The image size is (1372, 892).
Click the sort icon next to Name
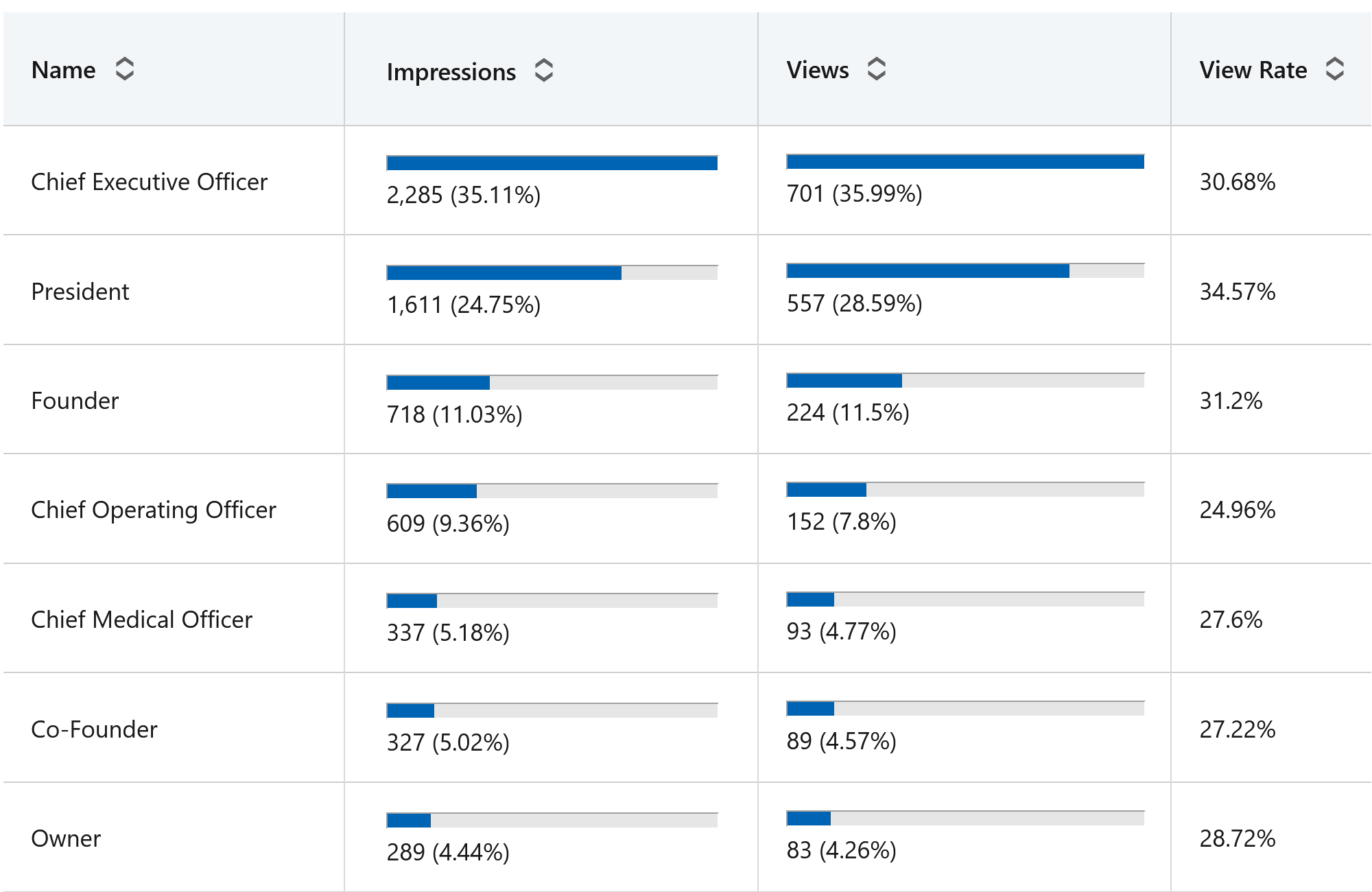[x=124, y=69]
